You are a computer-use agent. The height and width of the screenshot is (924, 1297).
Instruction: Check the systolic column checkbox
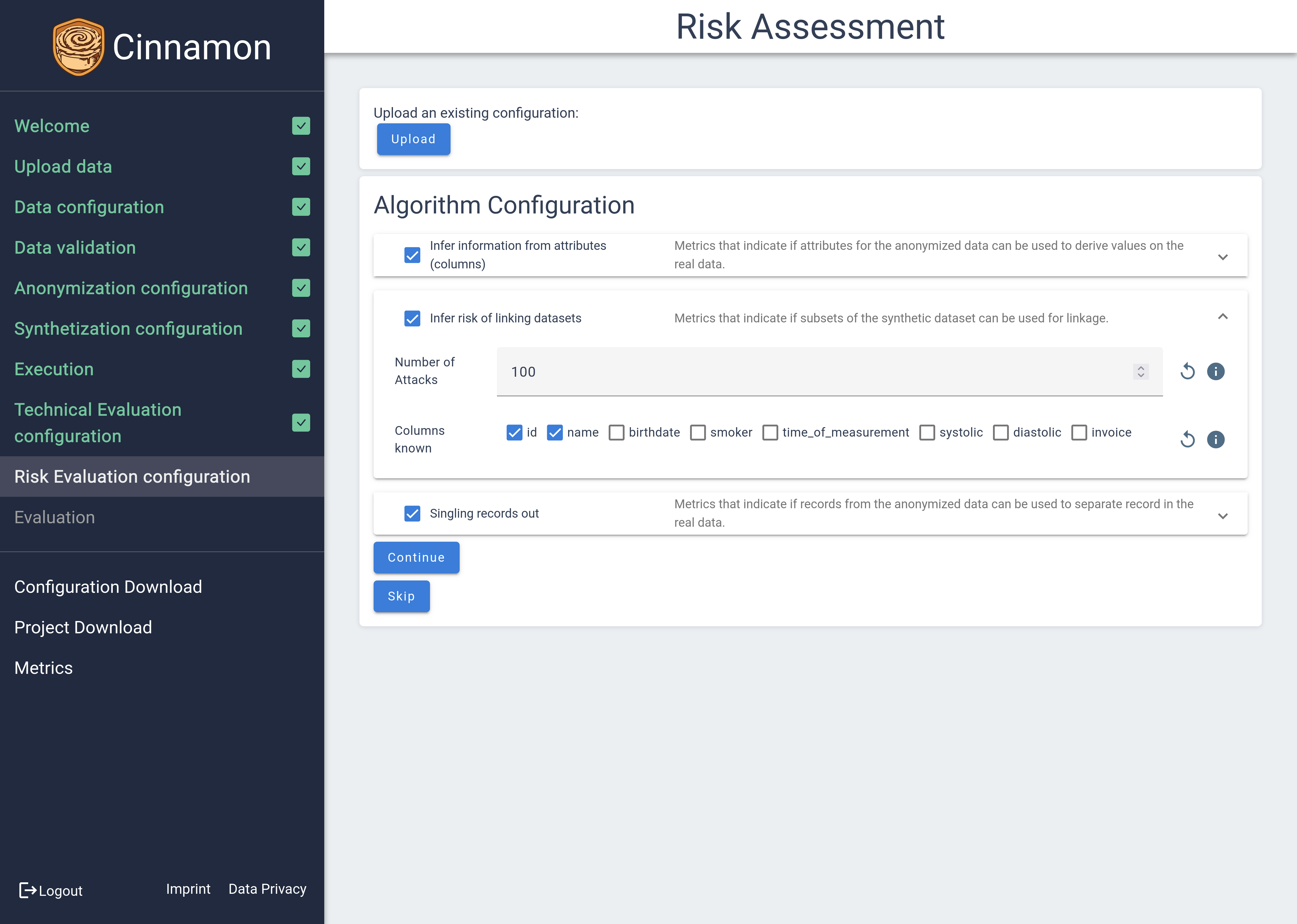pyautogui.click(x=927, y=432)
